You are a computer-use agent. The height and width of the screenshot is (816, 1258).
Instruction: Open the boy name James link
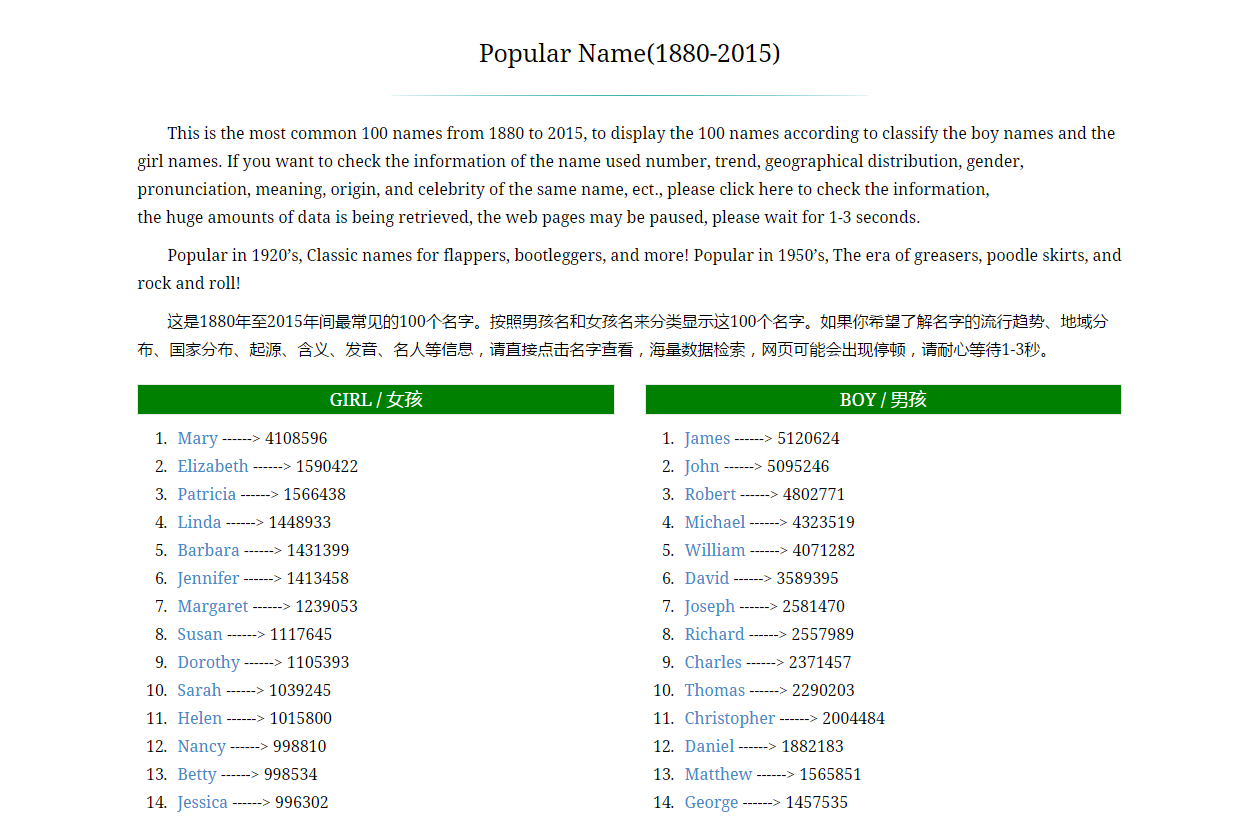[x=707, y=438]
